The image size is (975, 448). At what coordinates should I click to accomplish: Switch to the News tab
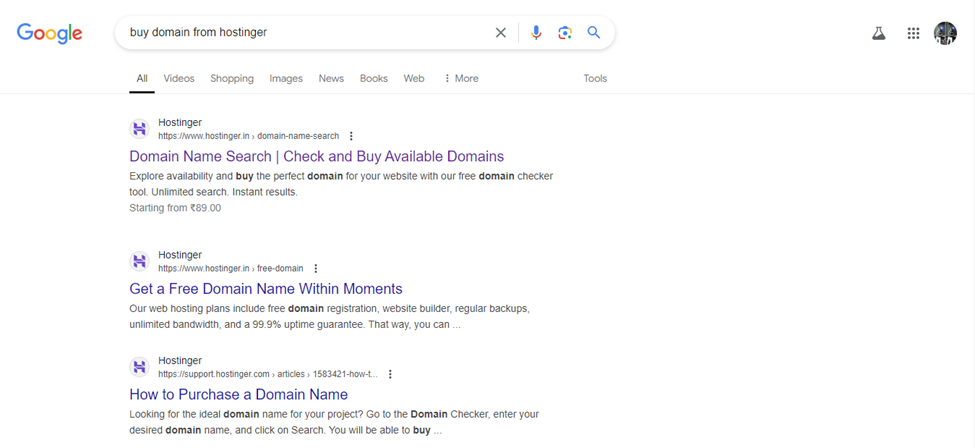tap(331, 78)
